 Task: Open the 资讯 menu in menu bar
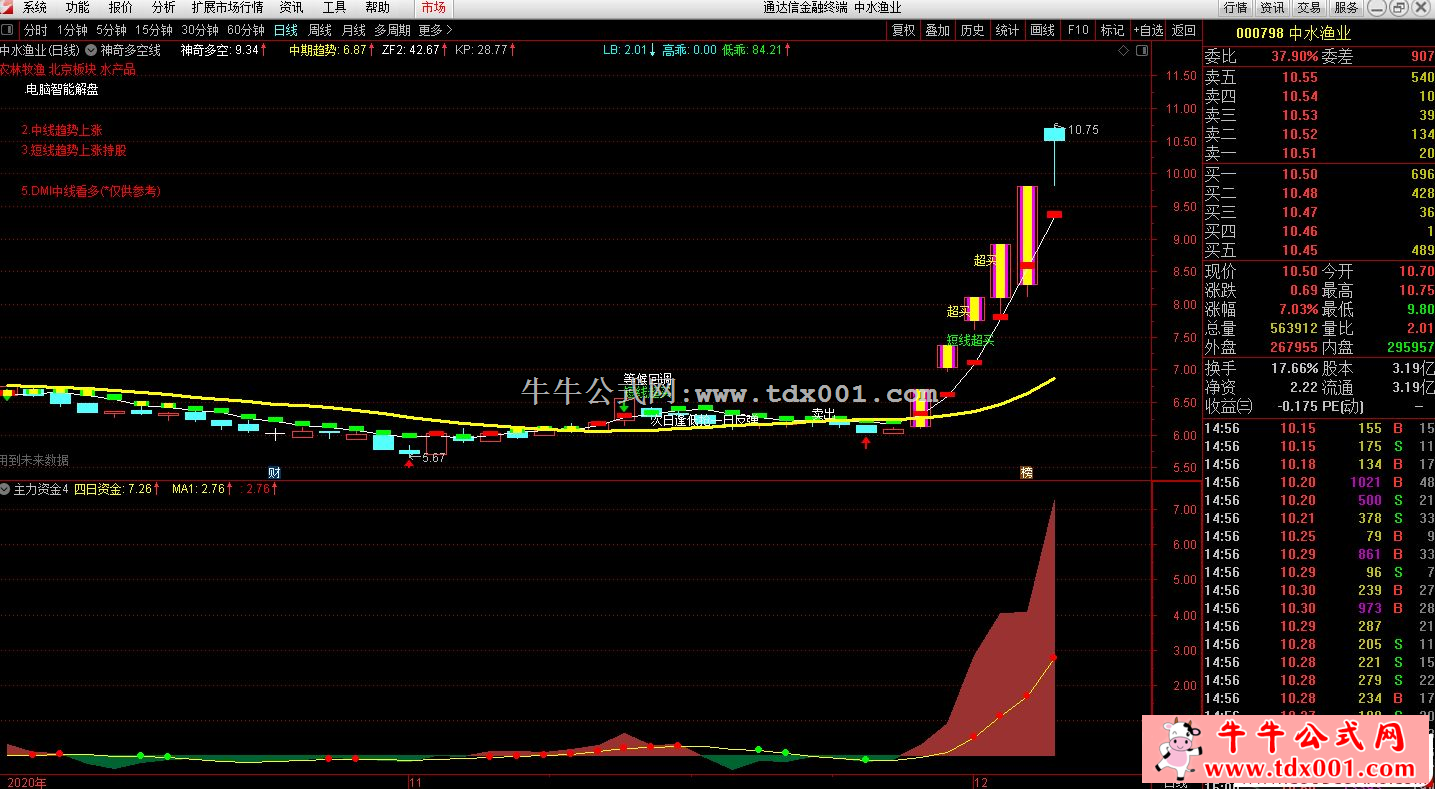point(291,7)
